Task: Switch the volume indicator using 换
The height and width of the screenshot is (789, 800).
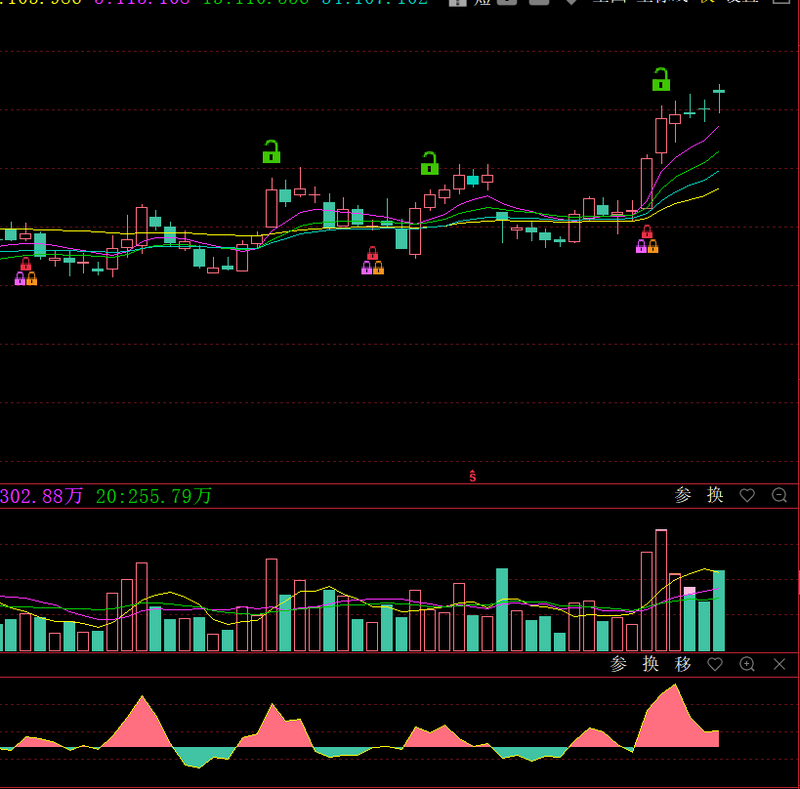Action: tap(715, 495)
